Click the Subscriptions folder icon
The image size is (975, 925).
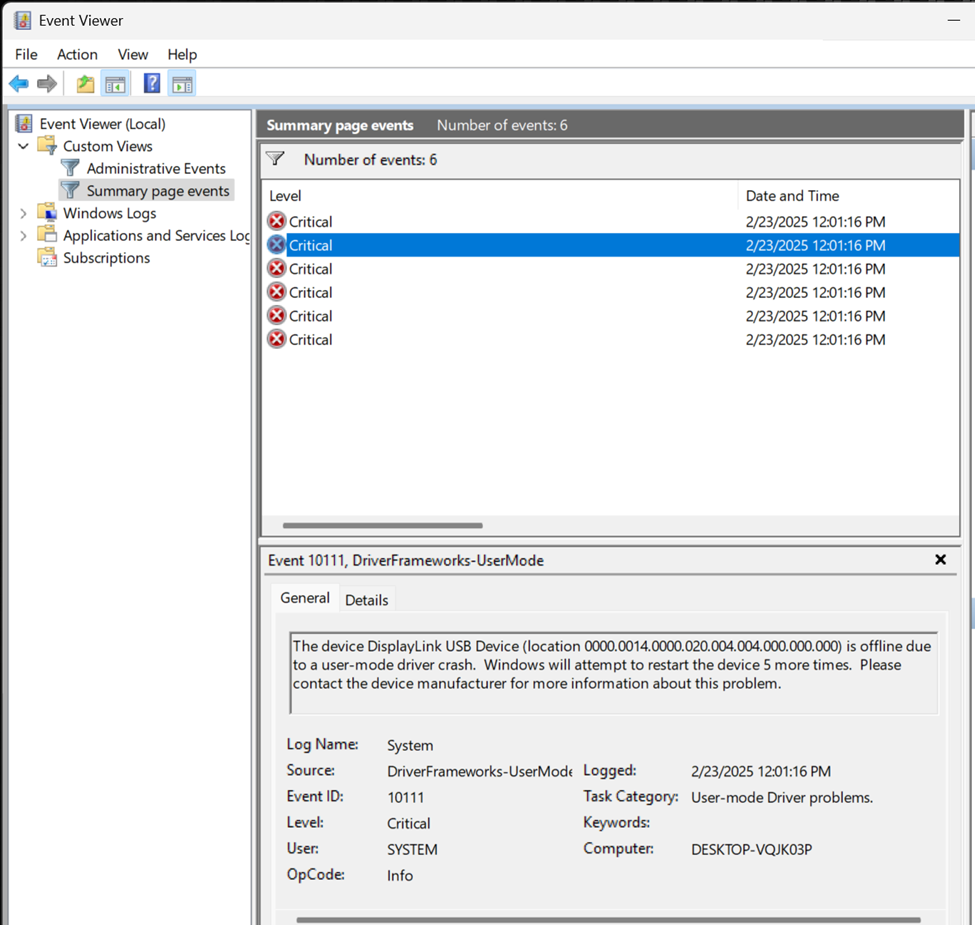coord(47,257)
